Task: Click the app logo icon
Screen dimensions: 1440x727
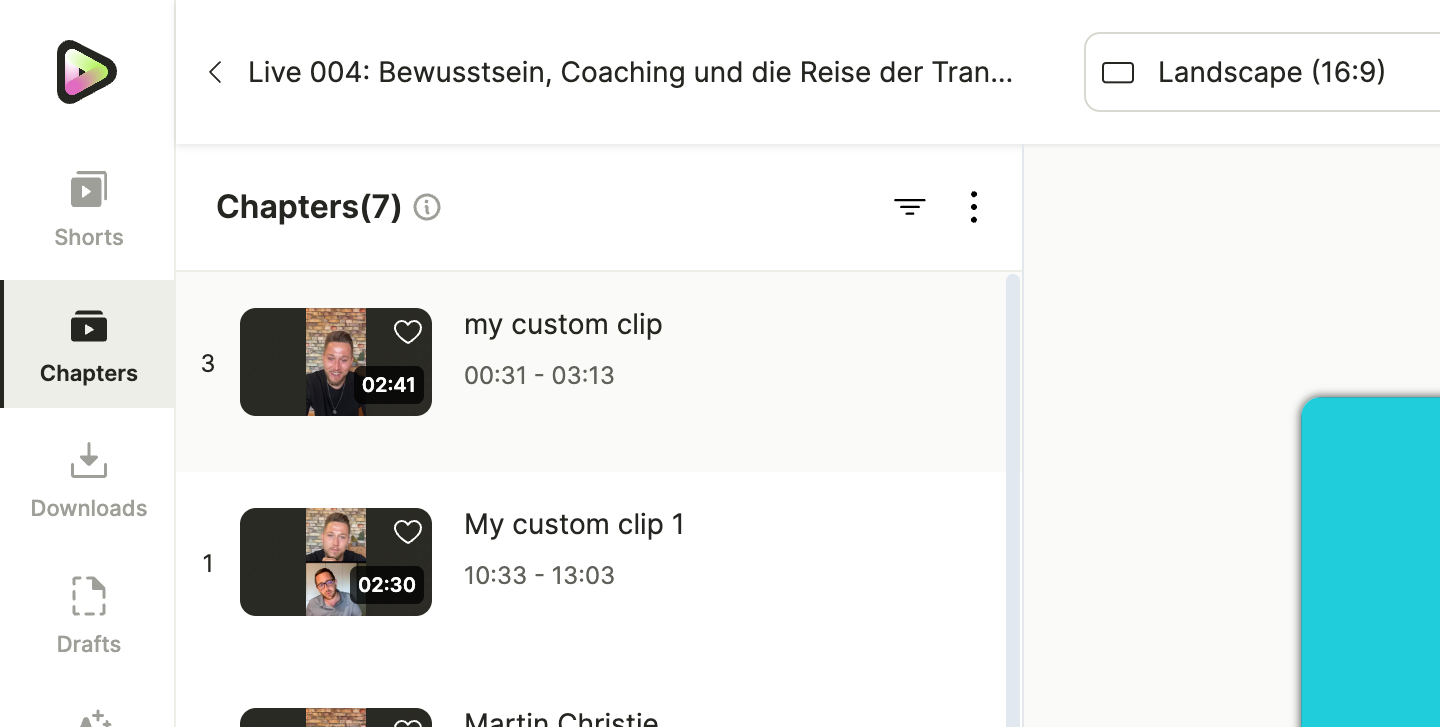Action: click(87, 72)
